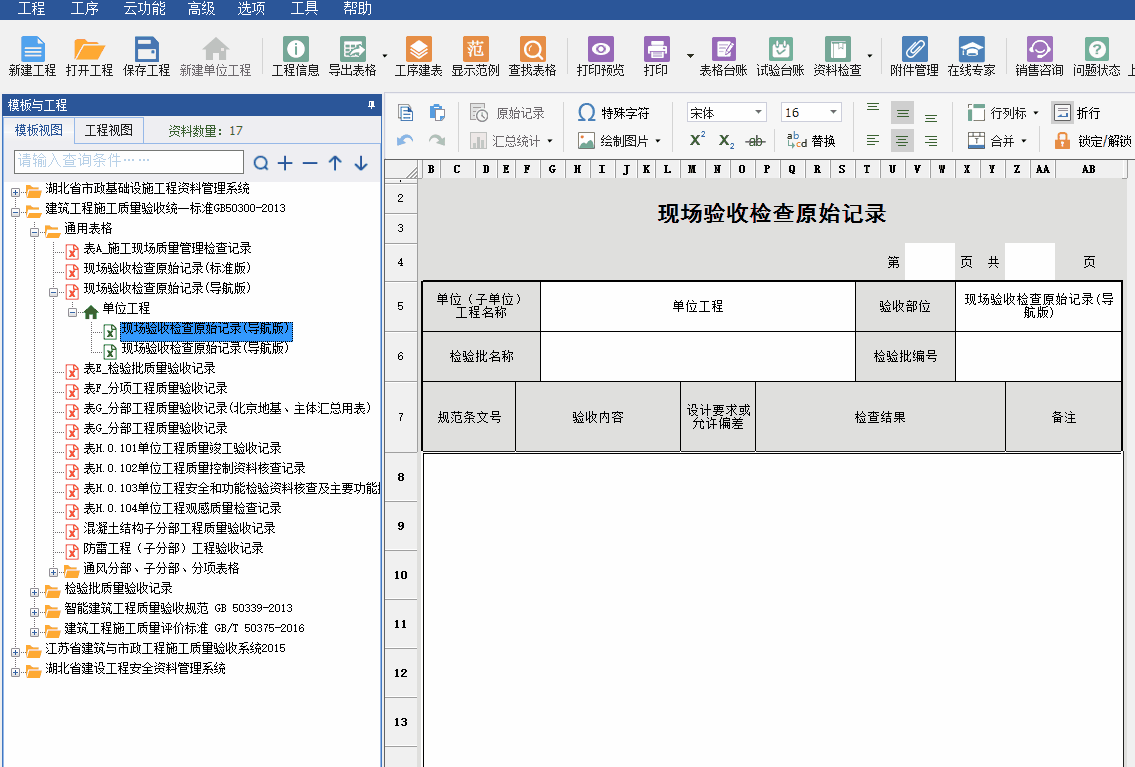
Task: Toggle the panel pin for 模板与工程
Action: (x=371, y=105)
